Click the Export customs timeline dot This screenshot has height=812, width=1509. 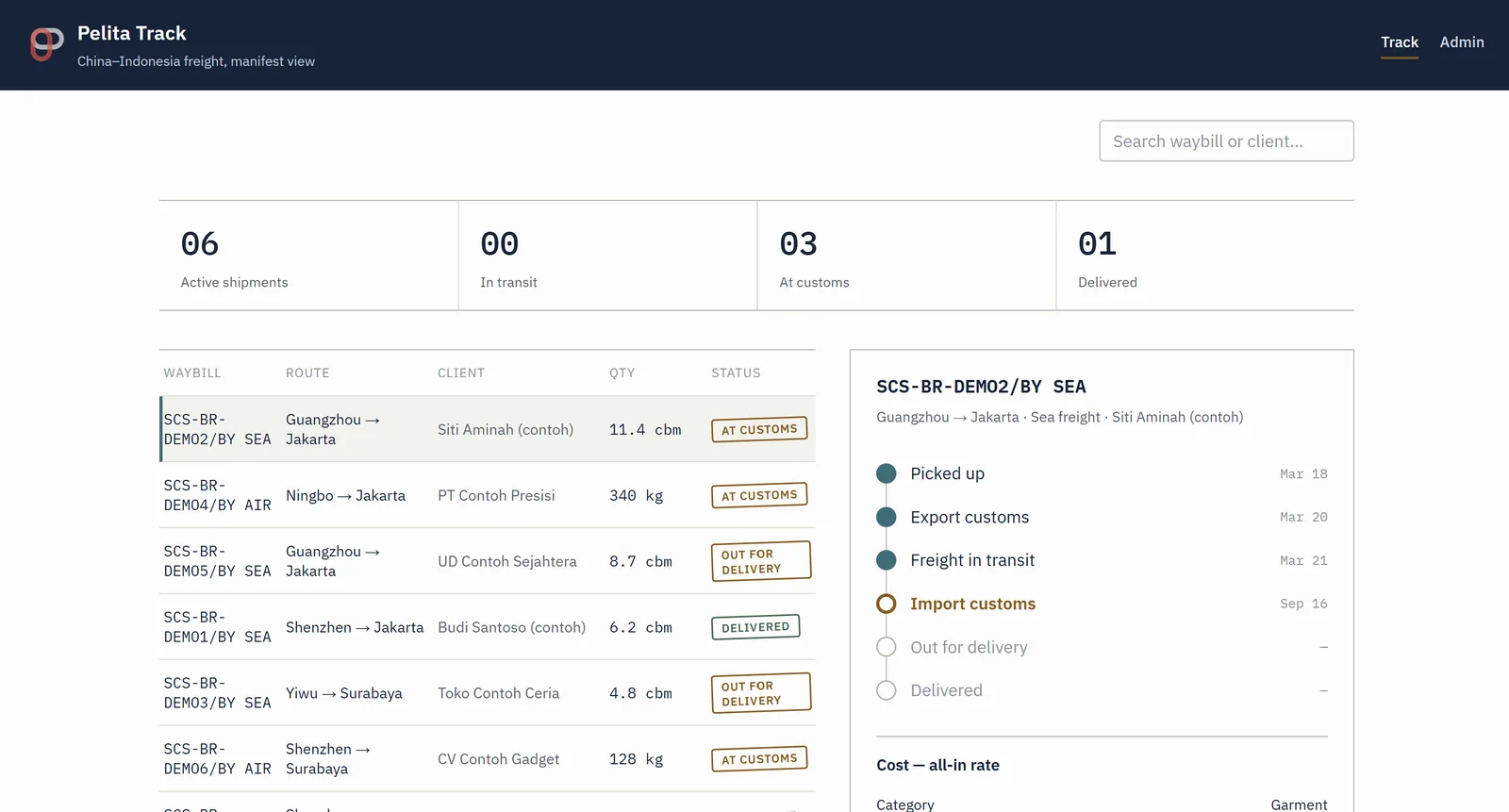click(x=887, y=517)
